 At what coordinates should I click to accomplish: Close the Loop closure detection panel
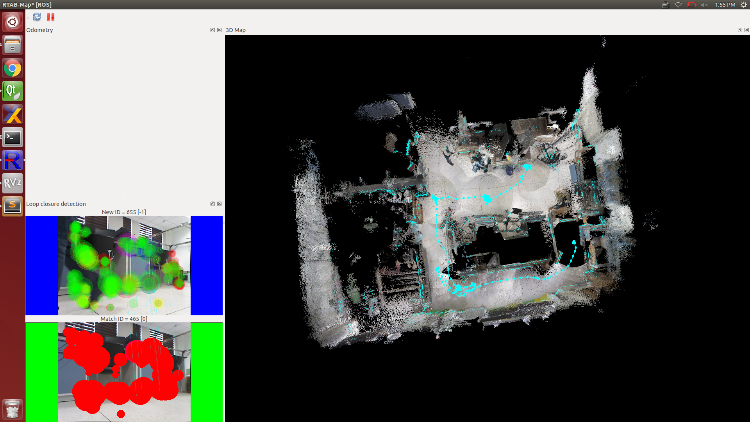pyautogui.click(x=219, y=204)
